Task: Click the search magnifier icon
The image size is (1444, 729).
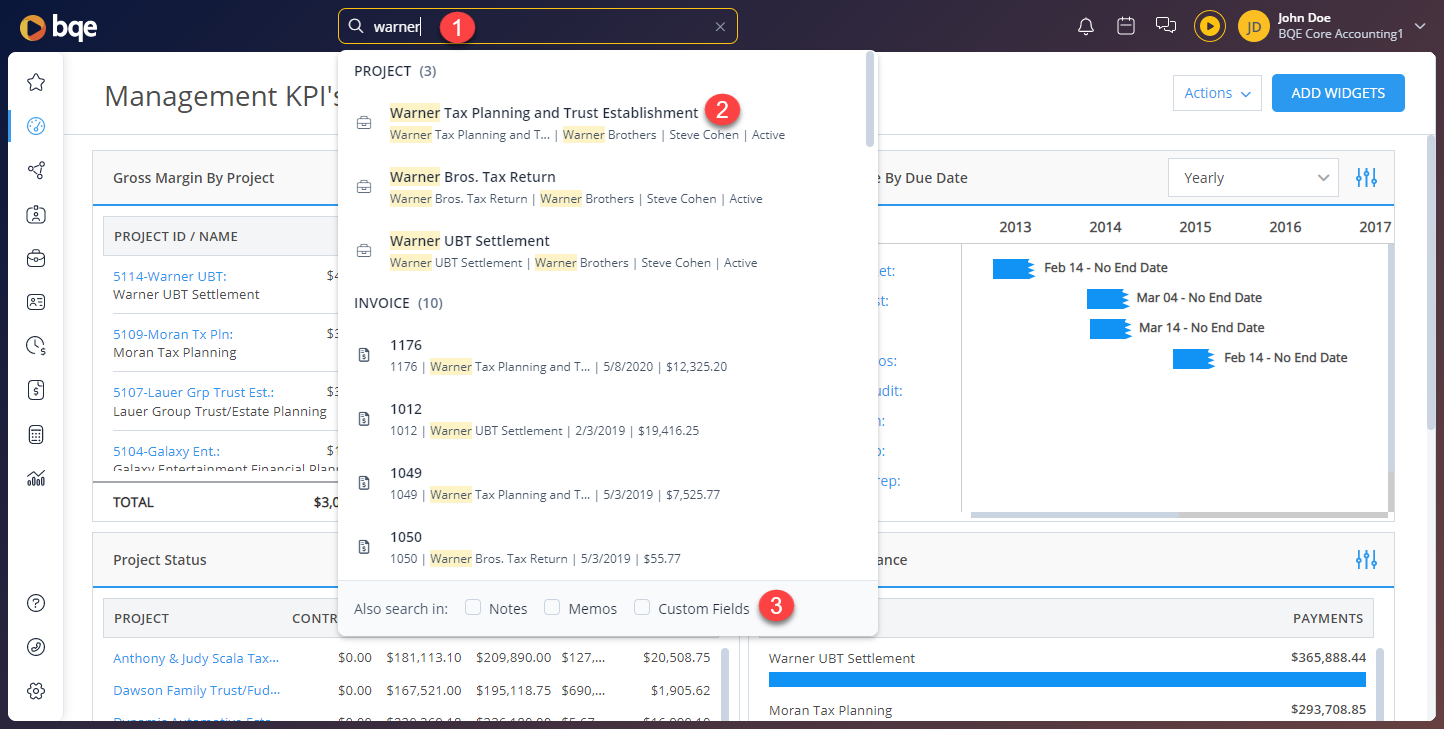Action: (x=355, y=26)
